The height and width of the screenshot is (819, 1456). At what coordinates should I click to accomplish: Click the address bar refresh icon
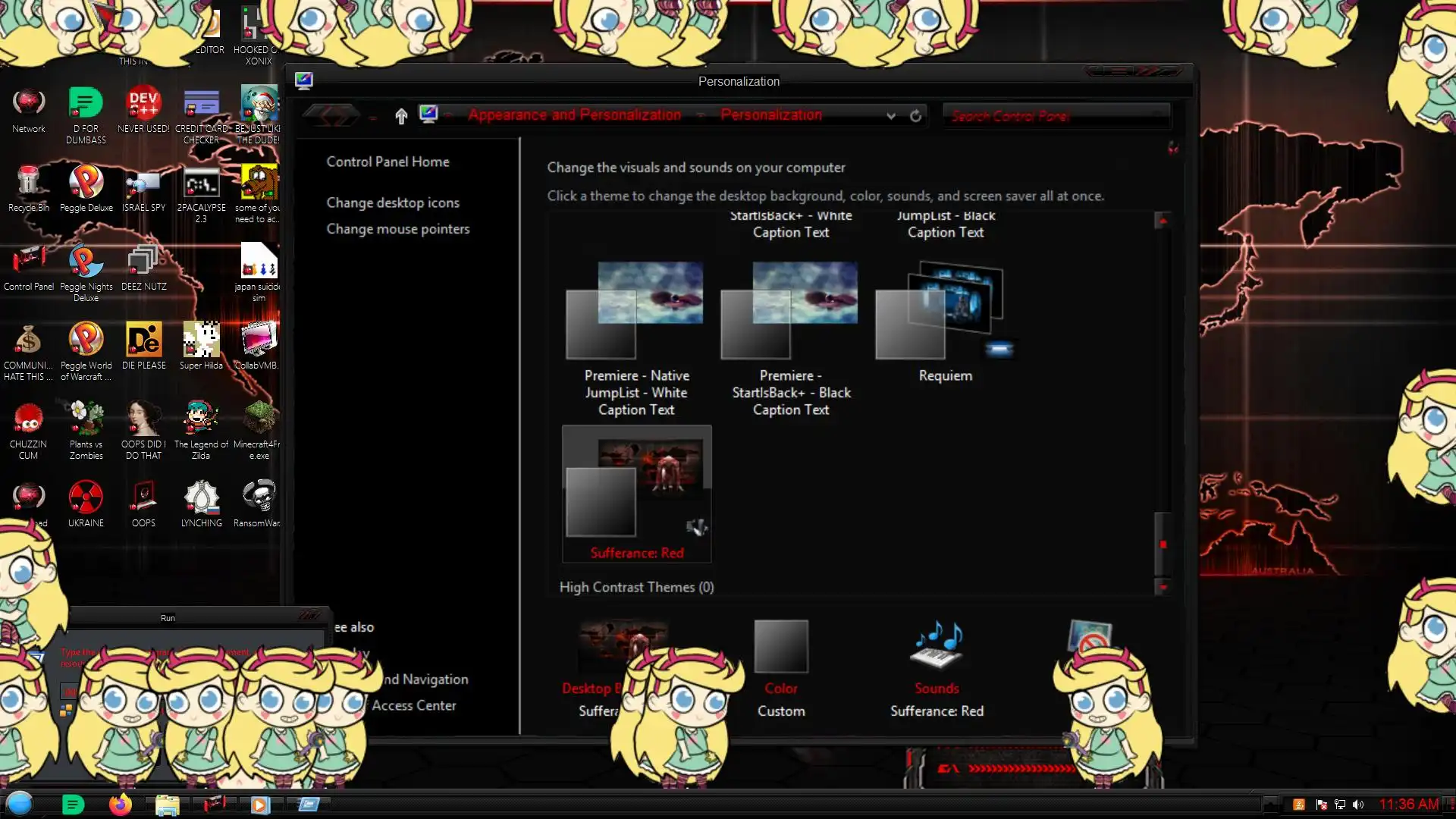pyautogui.click(x=915, y=116)
